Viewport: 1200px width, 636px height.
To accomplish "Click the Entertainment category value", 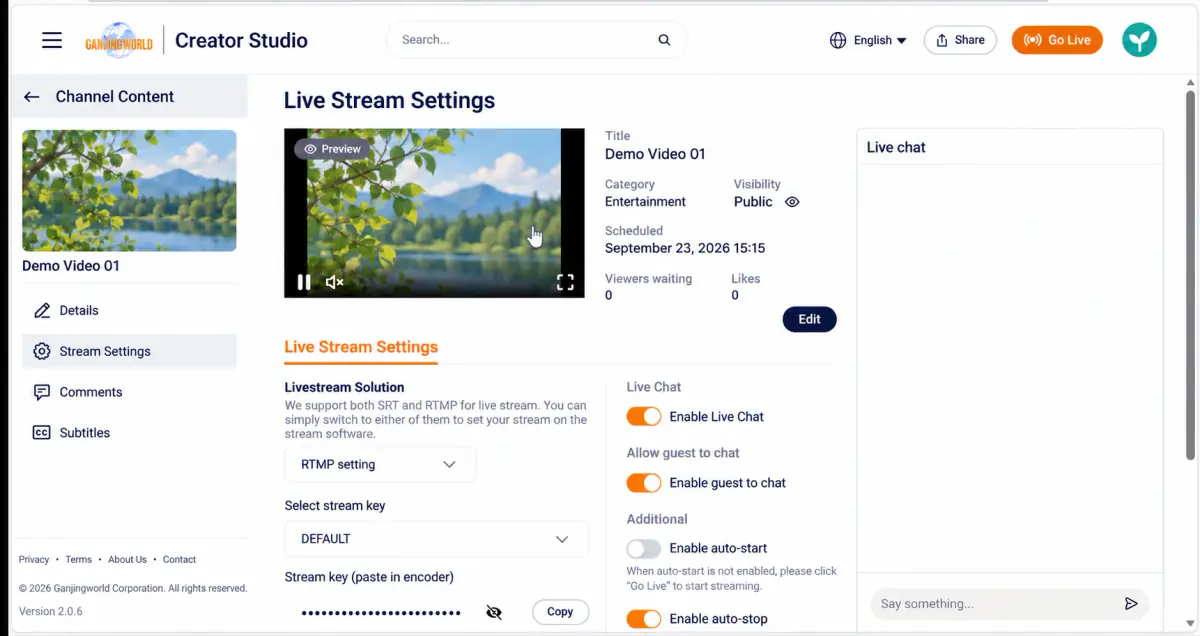I will pyautogui.click(x=645, y=202).
